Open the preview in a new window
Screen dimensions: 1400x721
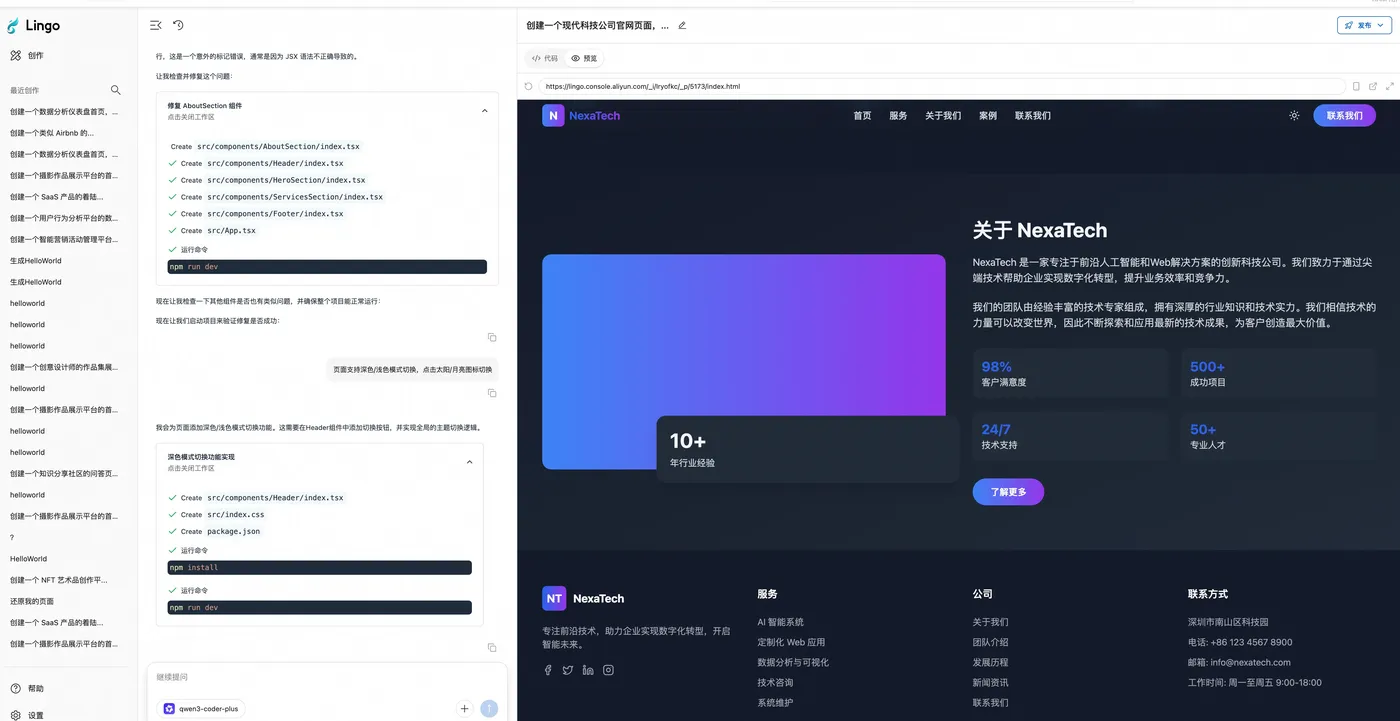pyautogui.click(x=1373, y=86)
